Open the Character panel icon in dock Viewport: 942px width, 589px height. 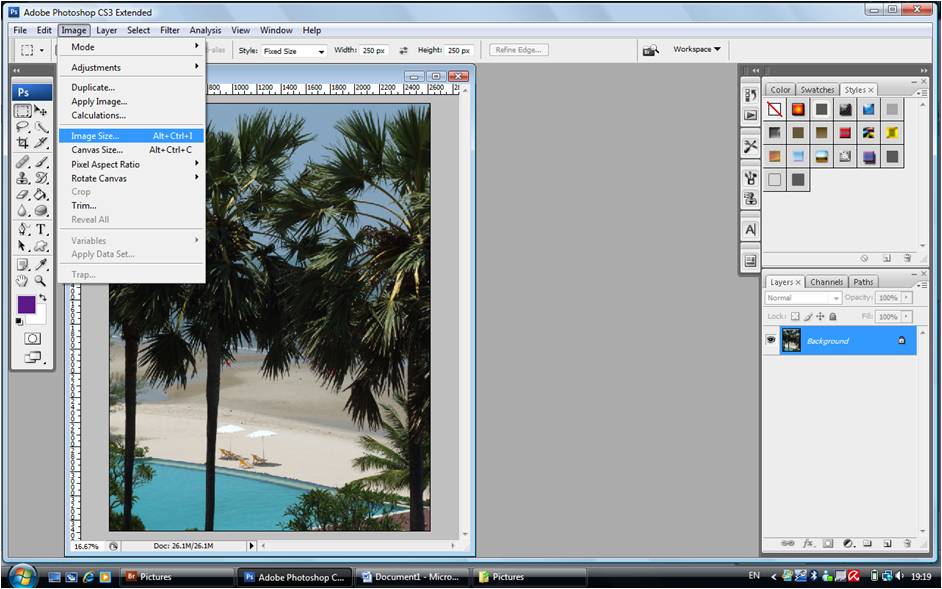750,230
